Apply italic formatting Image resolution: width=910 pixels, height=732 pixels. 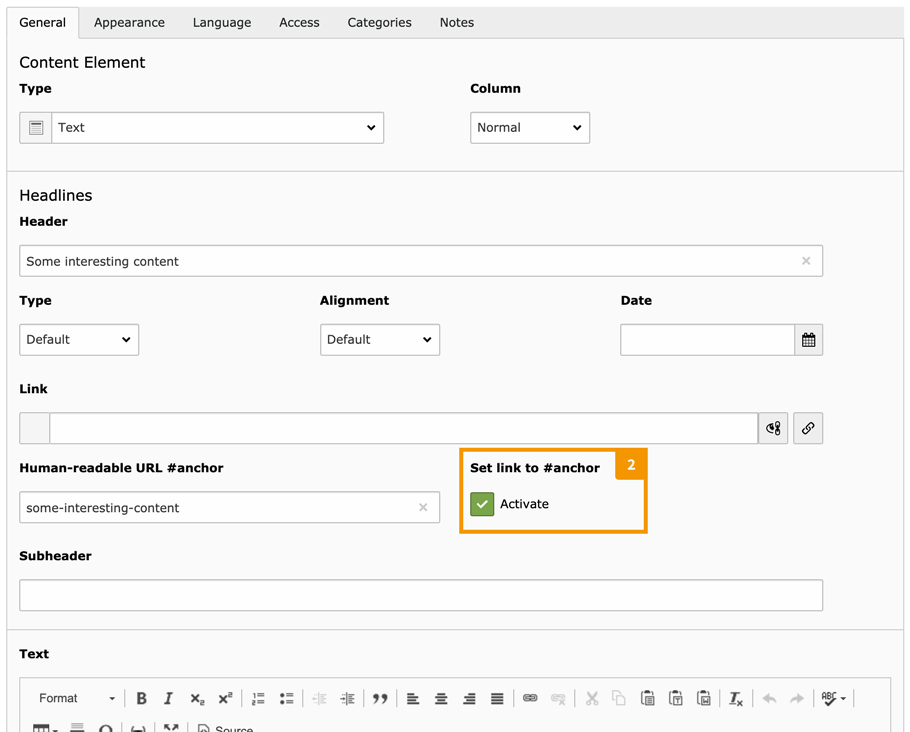tap(168, 698)
